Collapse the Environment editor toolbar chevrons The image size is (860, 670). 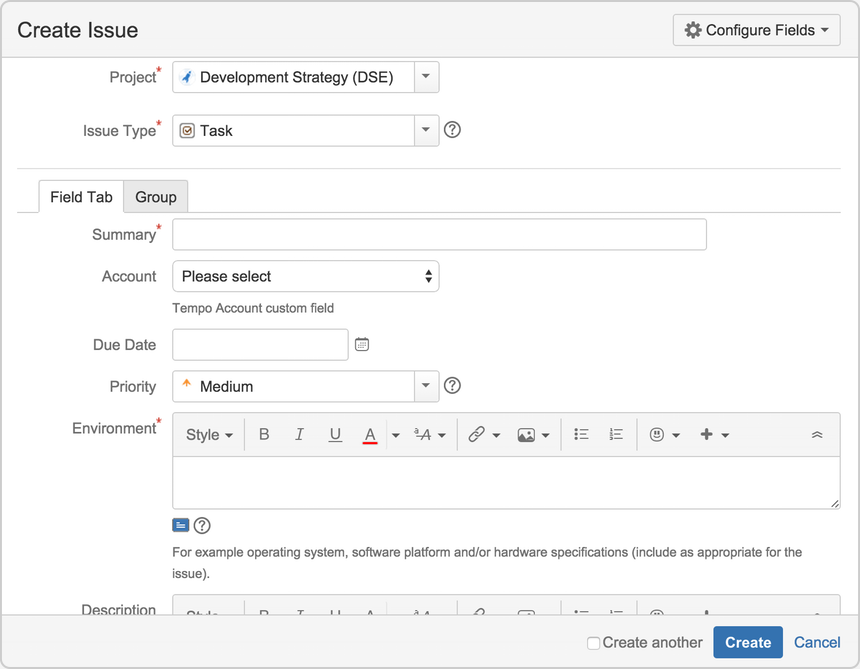817,435
